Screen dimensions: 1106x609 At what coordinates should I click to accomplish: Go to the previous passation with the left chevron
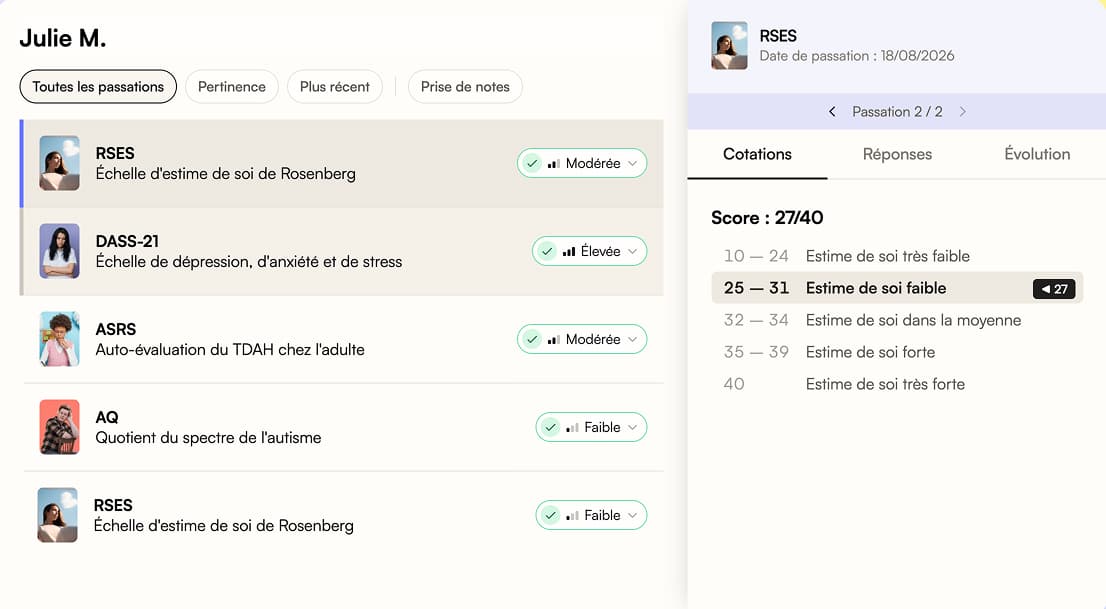tap(832, 111)
